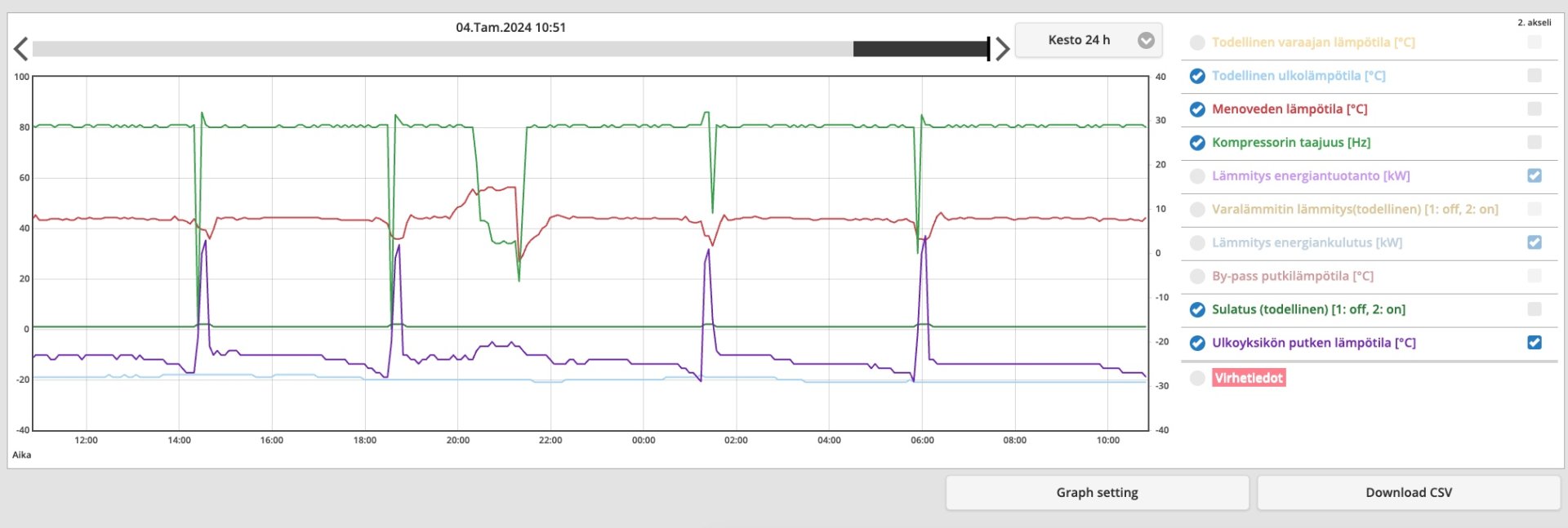Viewport: 1568px width, 528px height.
Task: Click the right arrow to advance time range
Action: 1002,49
